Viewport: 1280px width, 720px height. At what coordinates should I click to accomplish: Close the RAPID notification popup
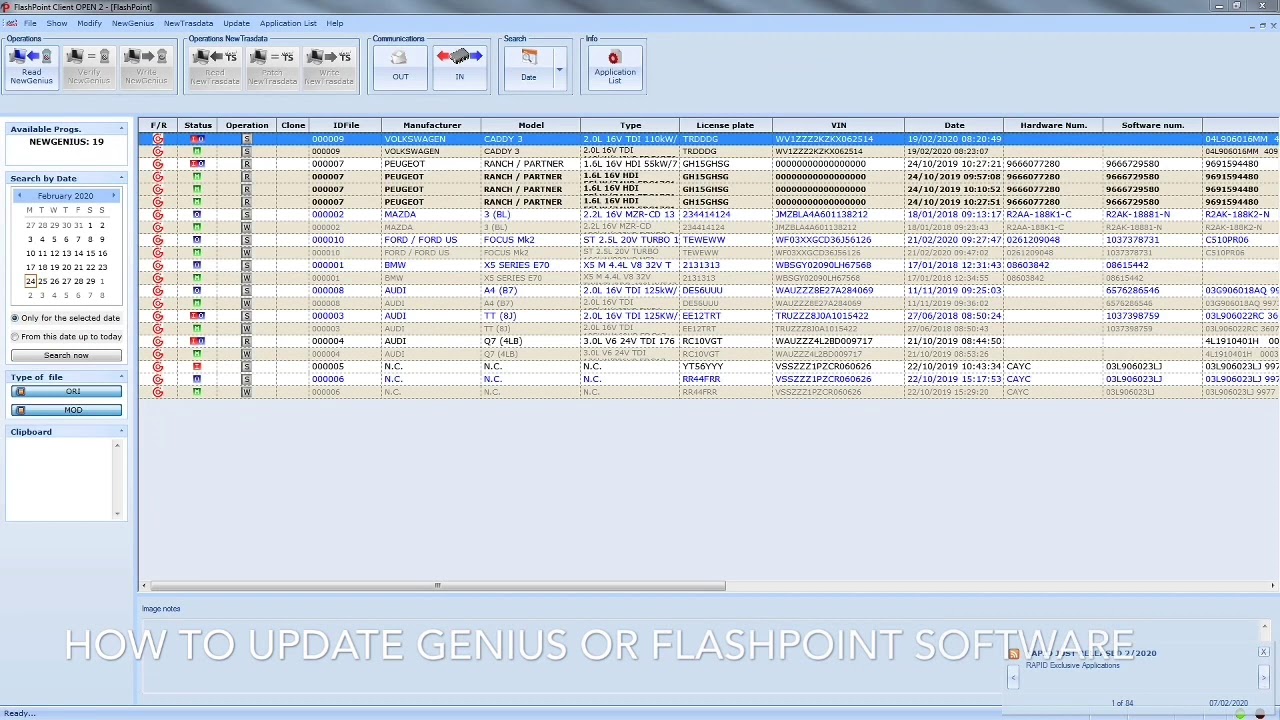(1263, 652)
